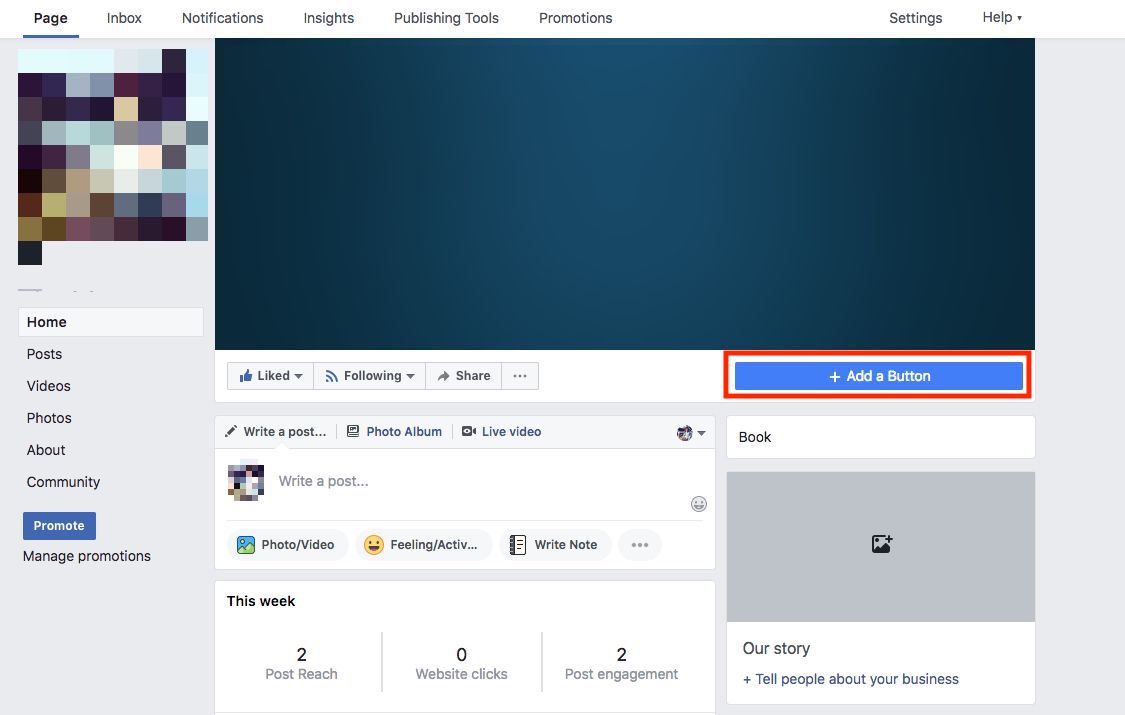The image size is (1125, 715).
Task: Expand the Help dropdown menu
Action: pyautogui.click(x=1002, y=17)
